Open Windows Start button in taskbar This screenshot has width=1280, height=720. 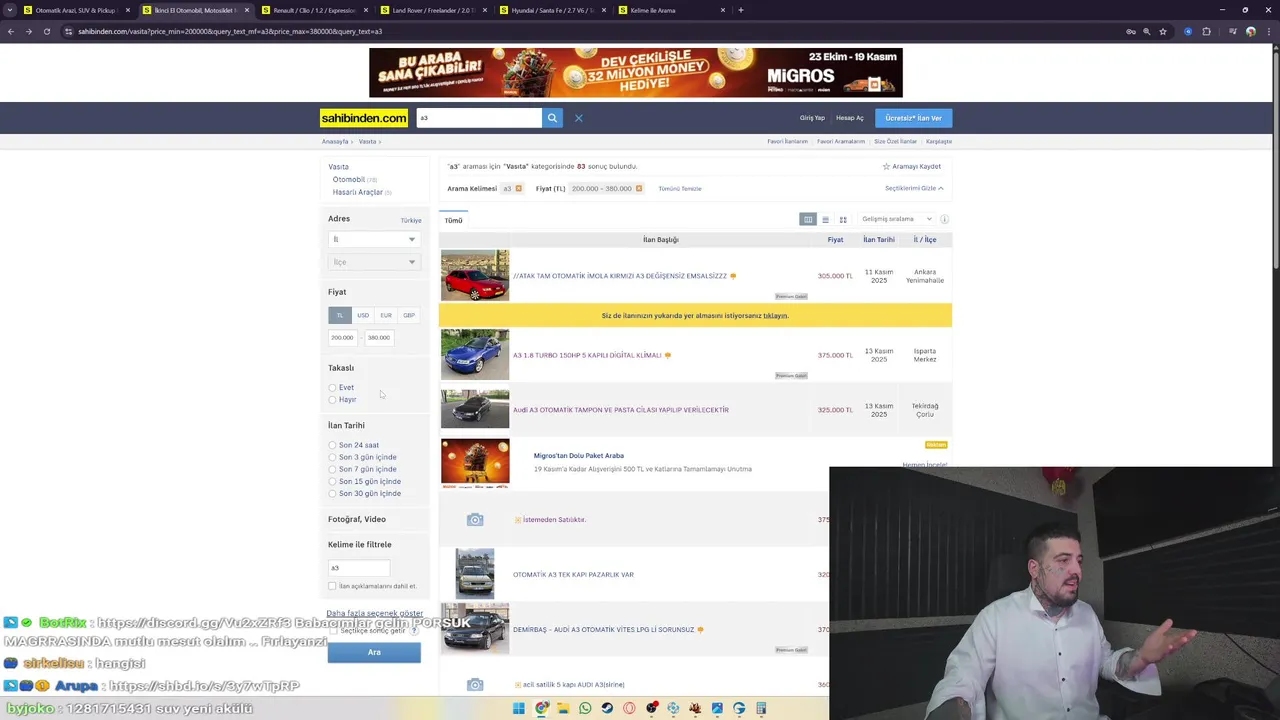519,708
